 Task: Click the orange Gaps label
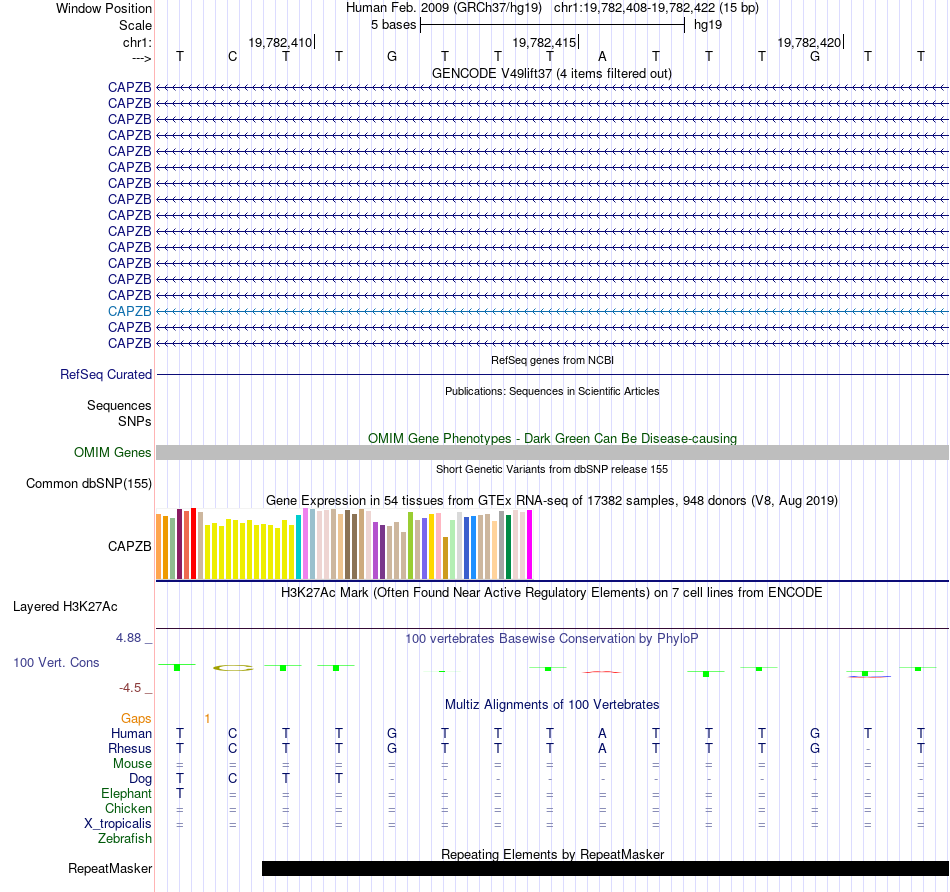[x=136, y=718]
